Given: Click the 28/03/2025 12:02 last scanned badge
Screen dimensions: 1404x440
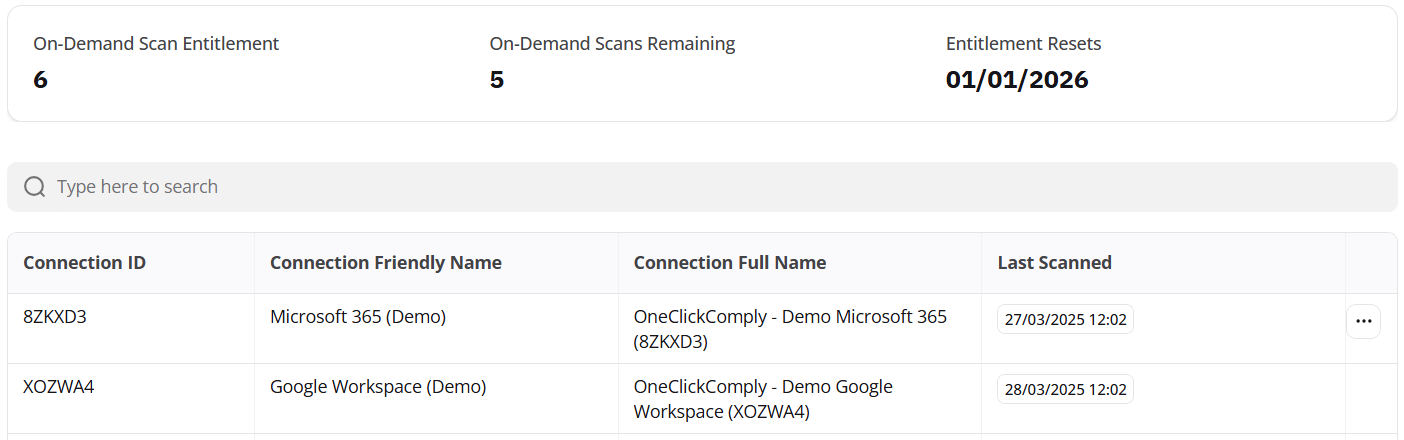Looking at the screenshot, I should [x=1065, y=389].
